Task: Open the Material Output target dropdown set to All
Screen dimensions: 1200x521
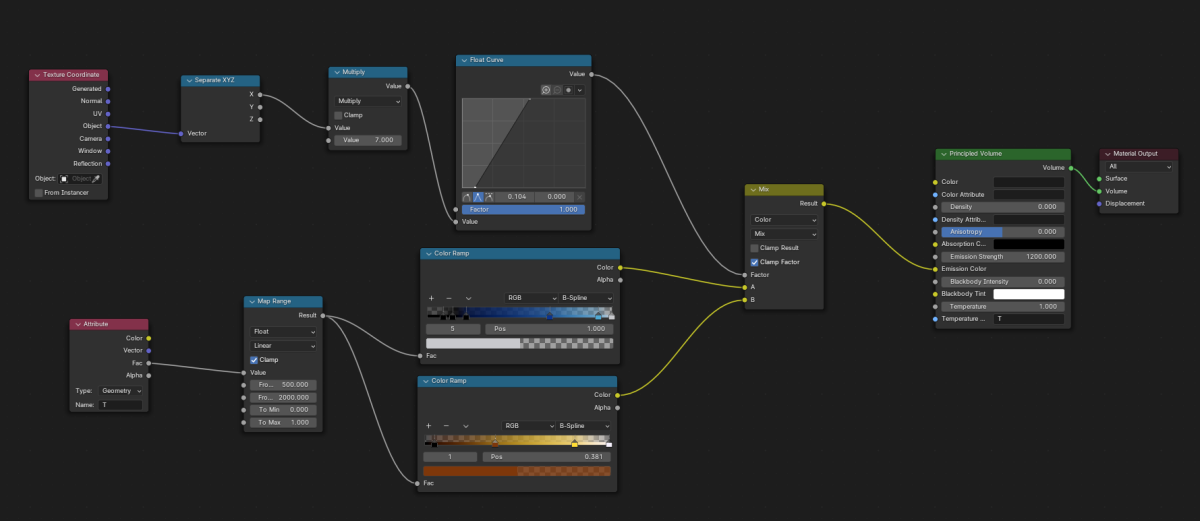Action: (x=1138, y=167)
